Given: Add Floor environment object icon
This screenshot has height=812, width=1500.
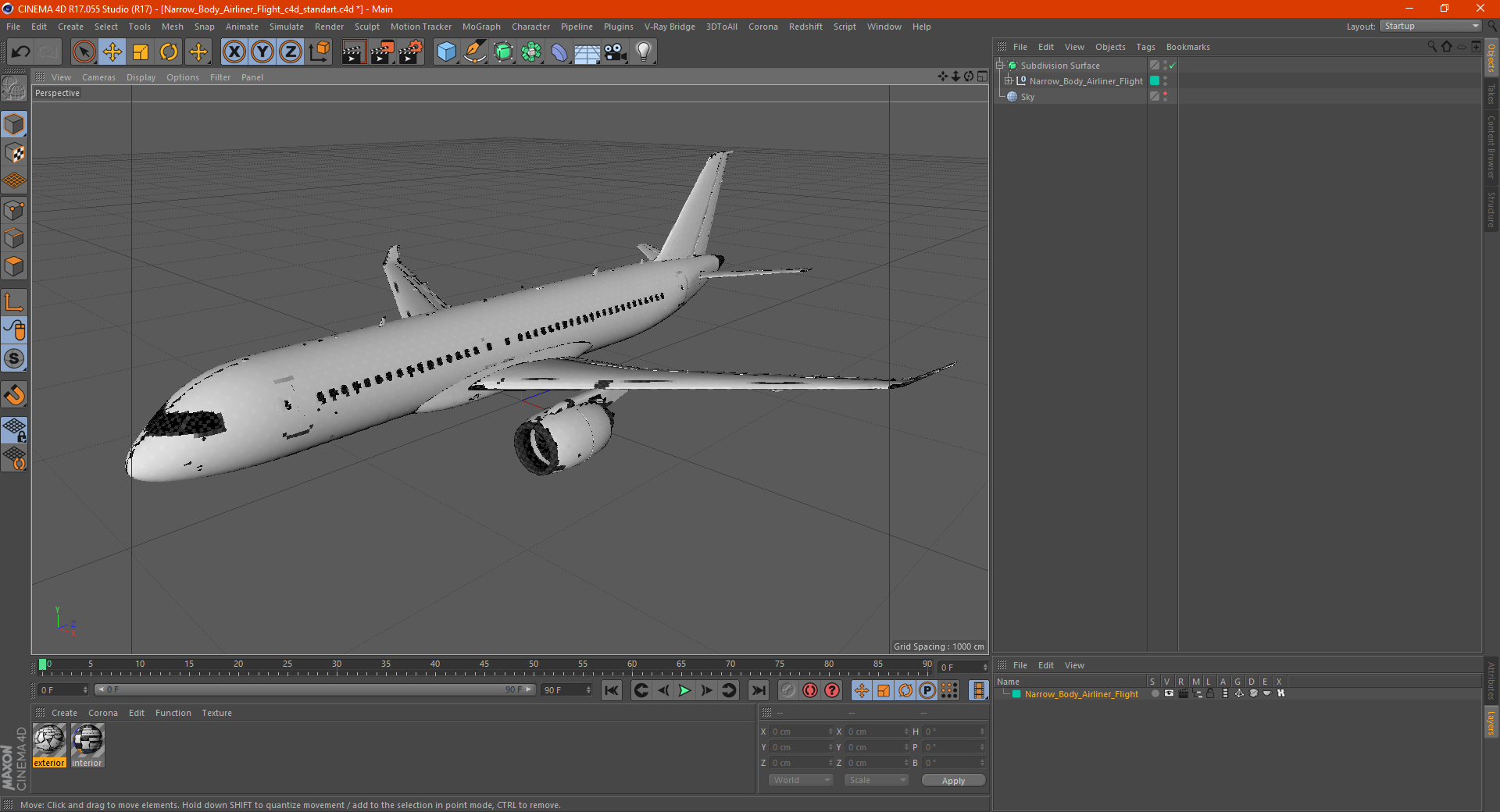Looking at the screenshot, I should (587, 52).
